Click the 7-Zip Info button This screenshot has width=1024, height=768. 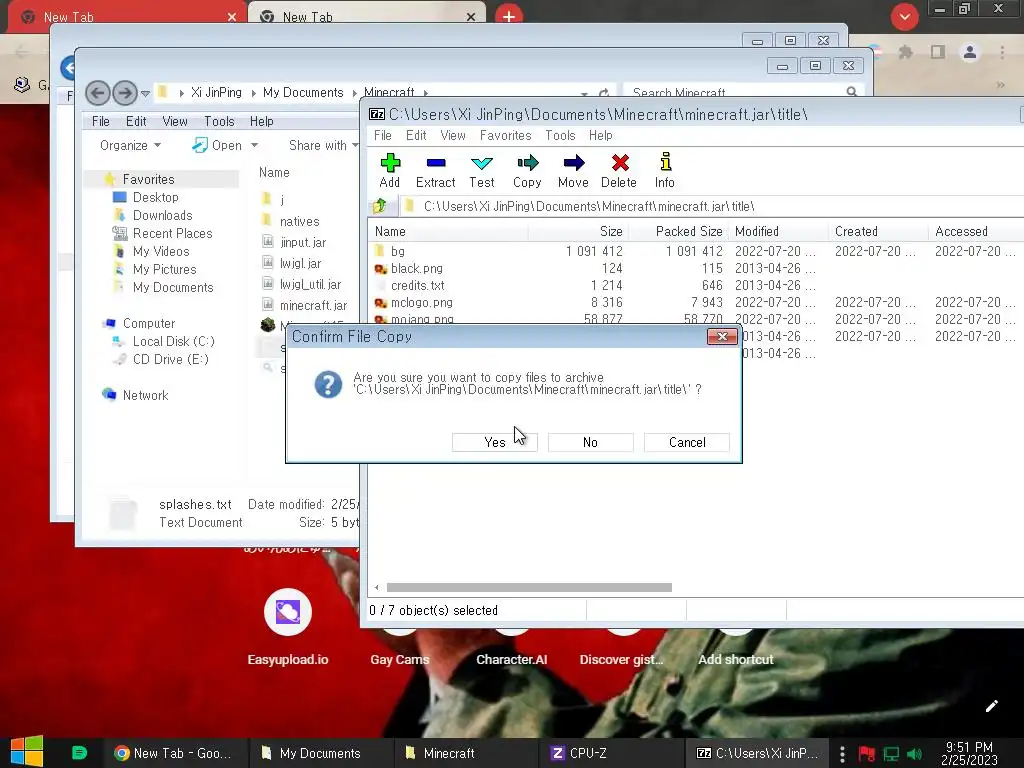(665, 170)
